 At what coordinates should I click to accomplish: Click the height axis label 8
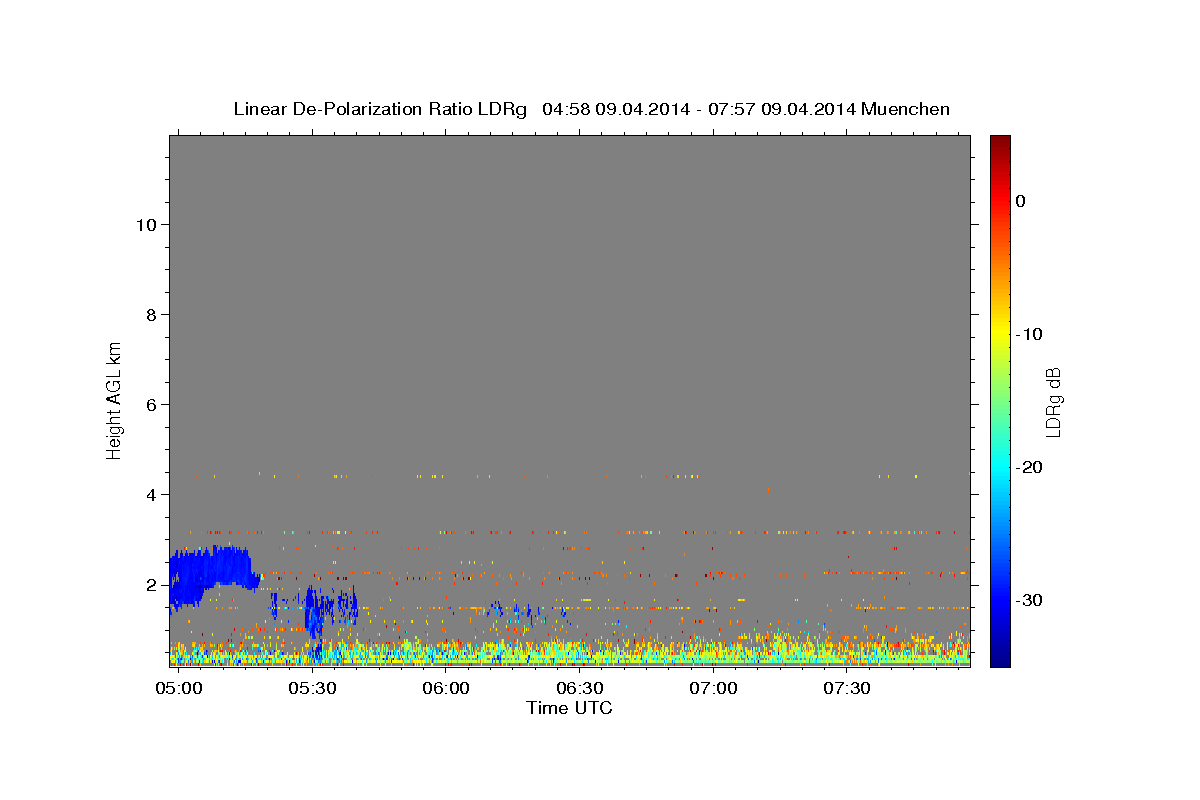click(151, 315)
